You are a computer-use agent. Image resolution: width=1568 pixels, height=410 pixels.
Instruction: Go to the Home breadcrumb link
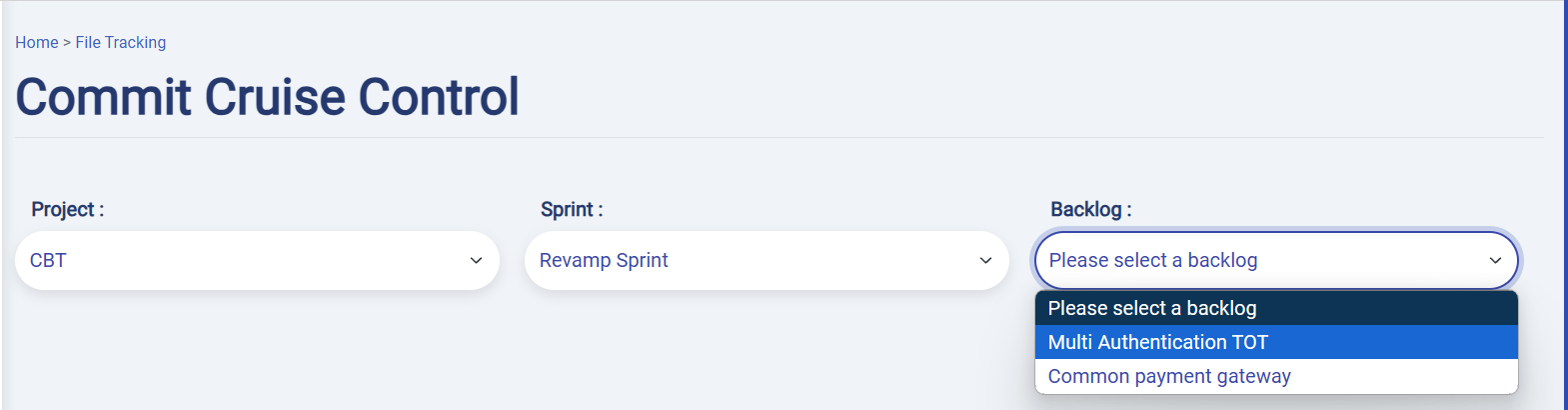click(36, 42)
